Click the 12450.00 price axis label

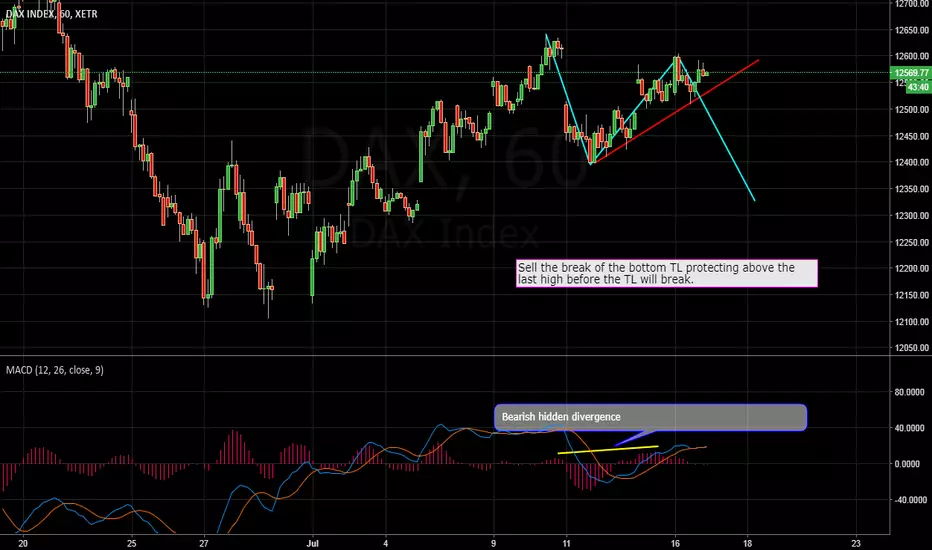[912, 136]
